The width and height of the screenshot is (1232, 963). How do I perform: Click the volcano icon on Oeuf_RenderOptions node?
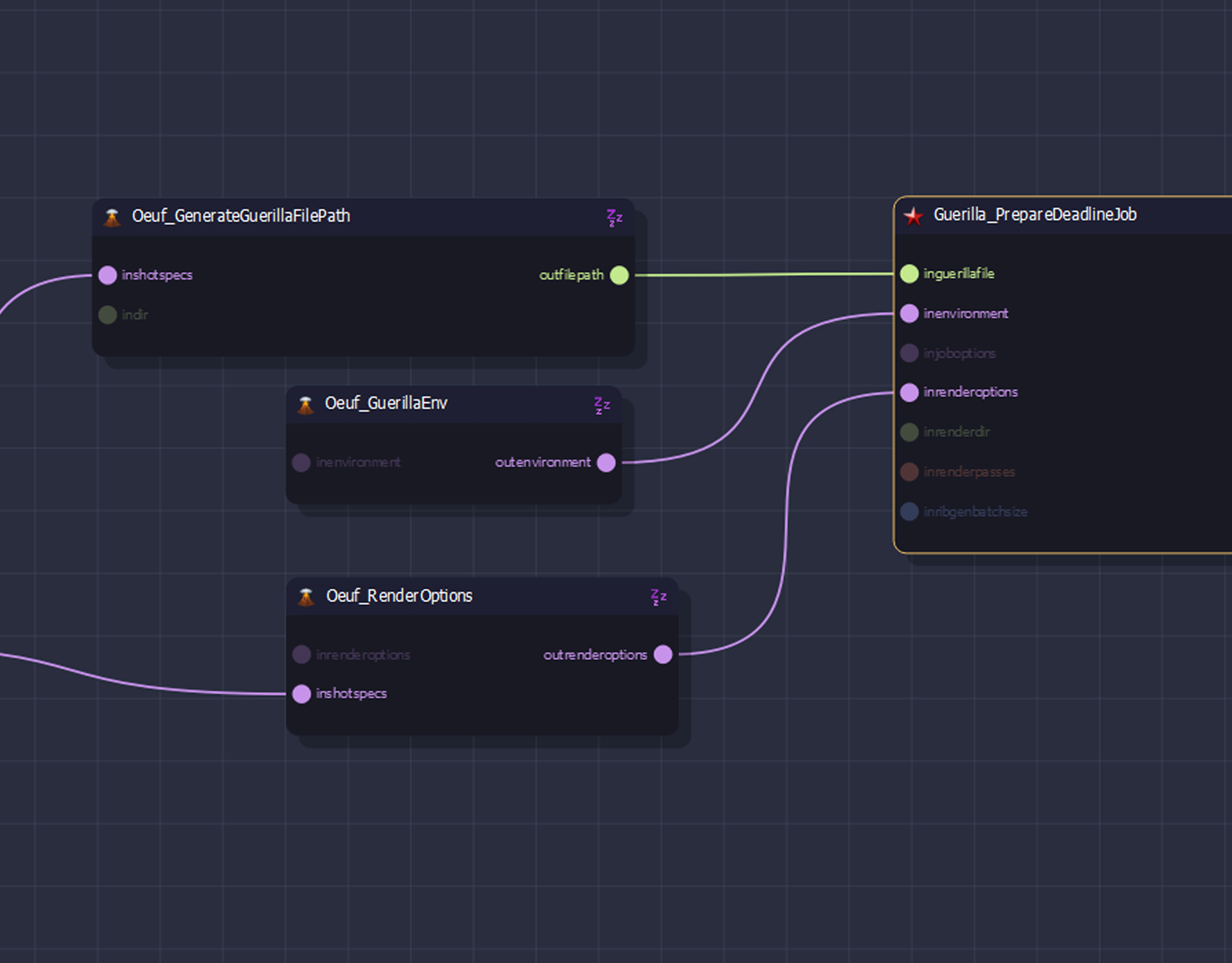[x=306, y=597]
